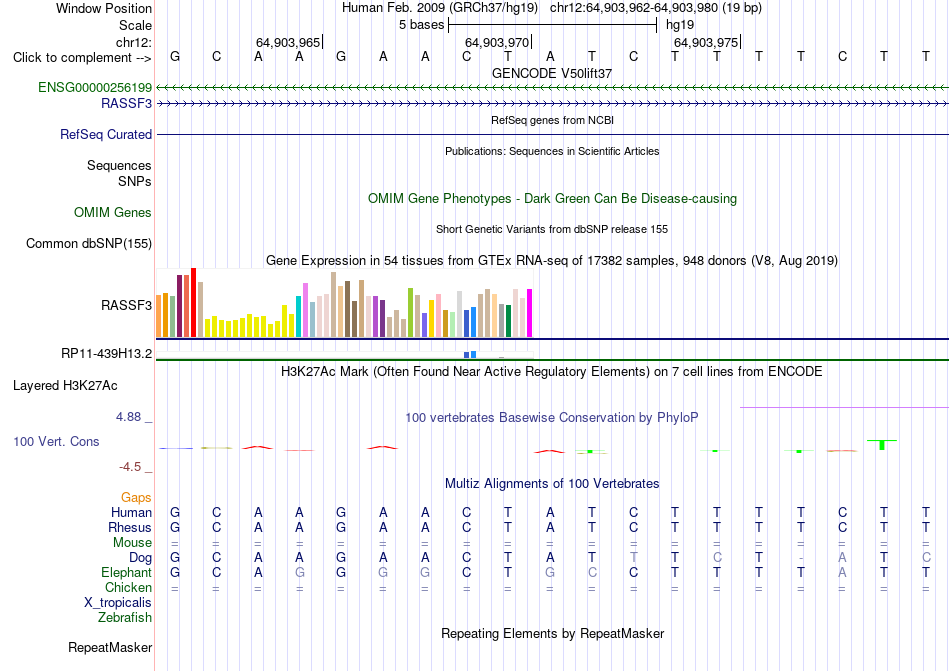Click the Chicken species alignment label
Screen dimensions: 950x671
point(128,587)
